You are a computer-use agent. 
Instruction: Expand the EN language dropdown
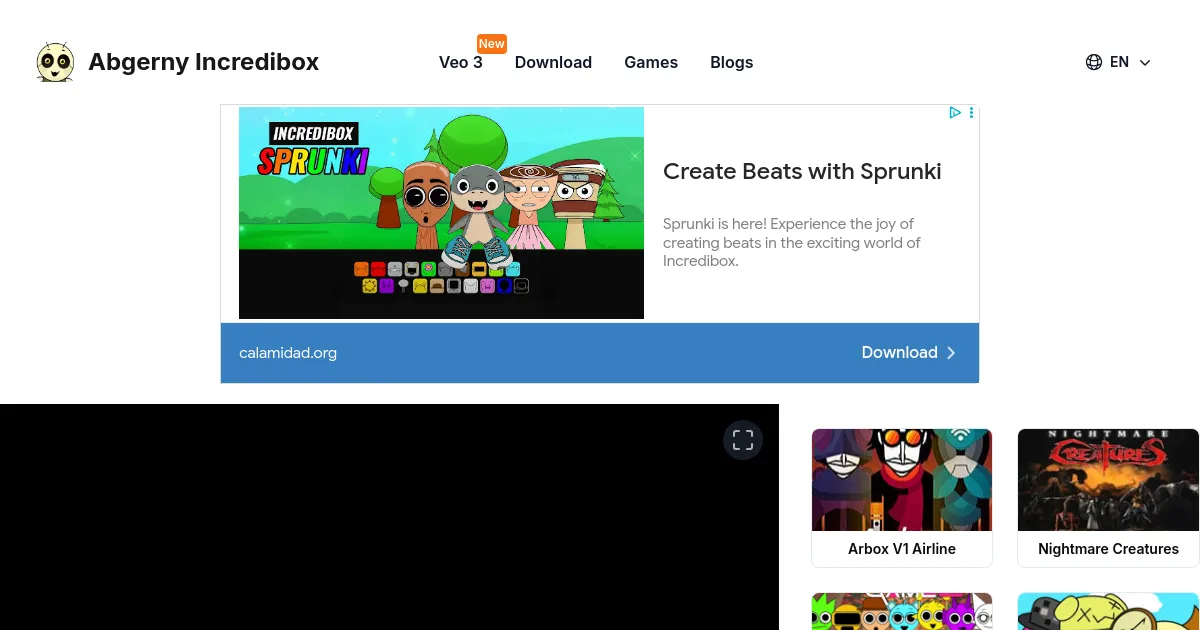tap(1144, 62)
